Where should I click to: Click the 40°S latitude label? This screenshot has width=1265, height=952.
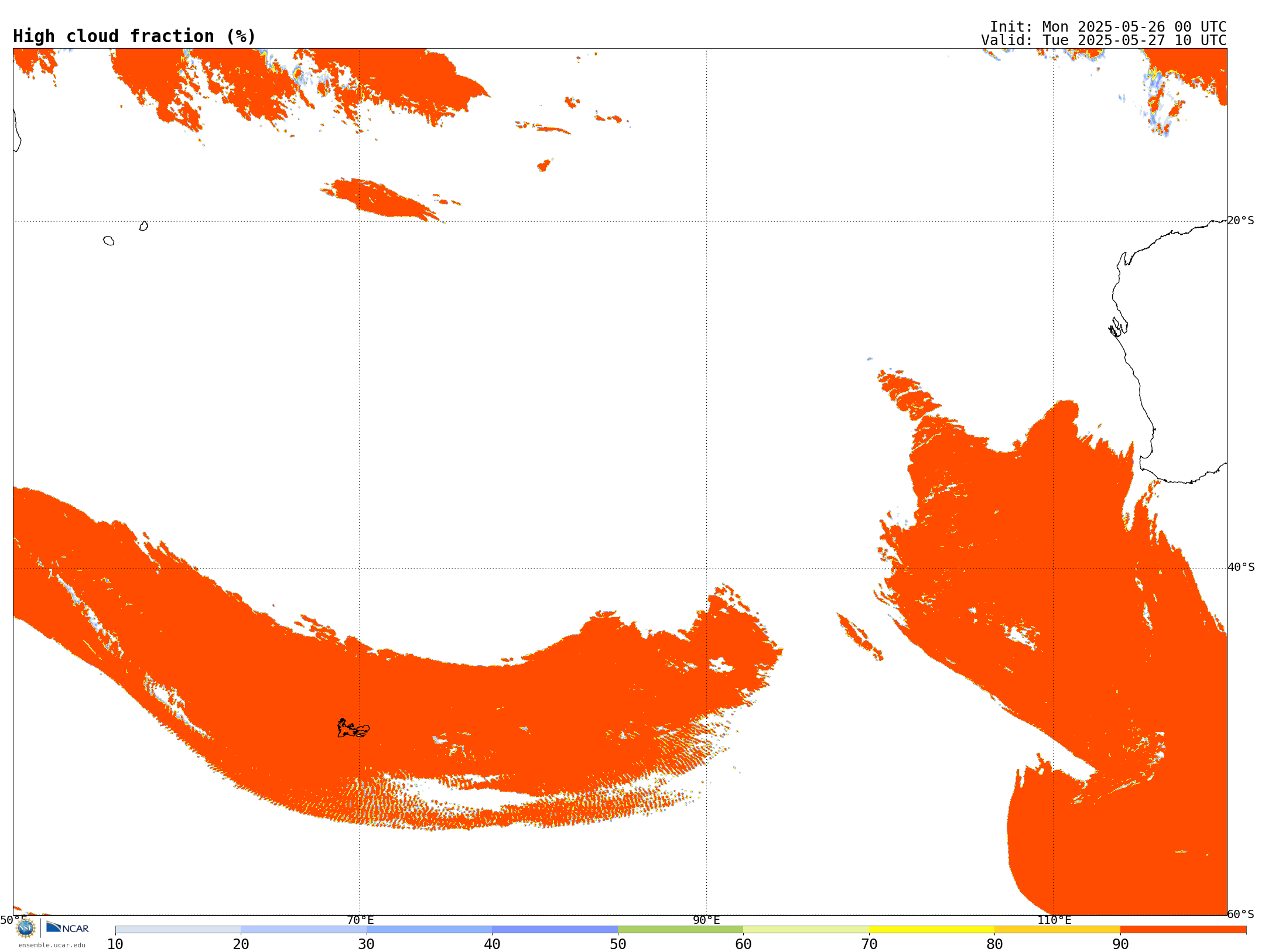(x=1241, y=567)
